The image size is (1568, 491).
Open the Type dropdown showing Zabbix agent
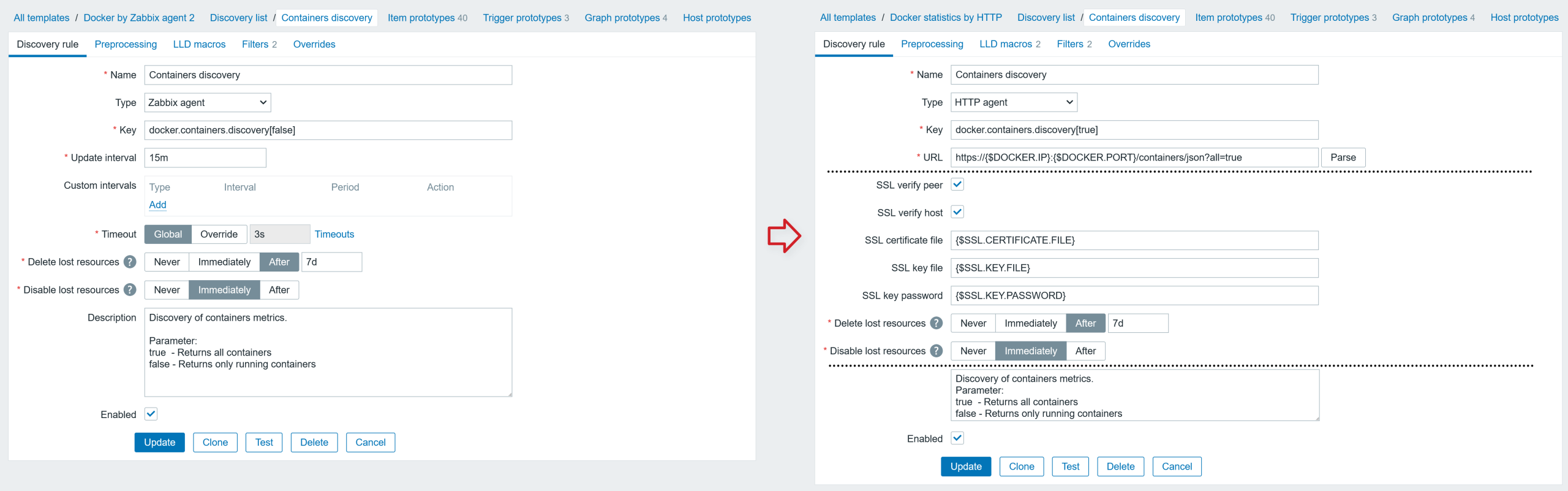point(207,102)
